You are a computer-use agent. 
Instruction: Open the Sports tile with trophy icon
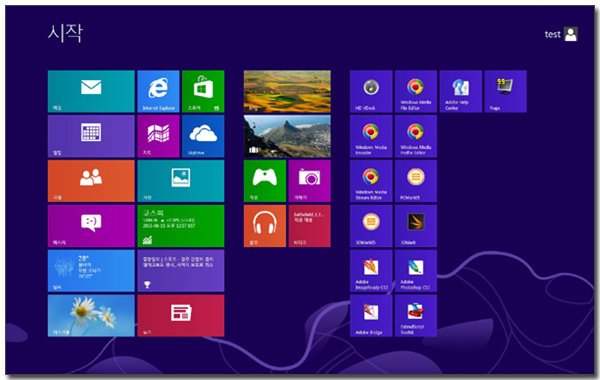[181, 271]
